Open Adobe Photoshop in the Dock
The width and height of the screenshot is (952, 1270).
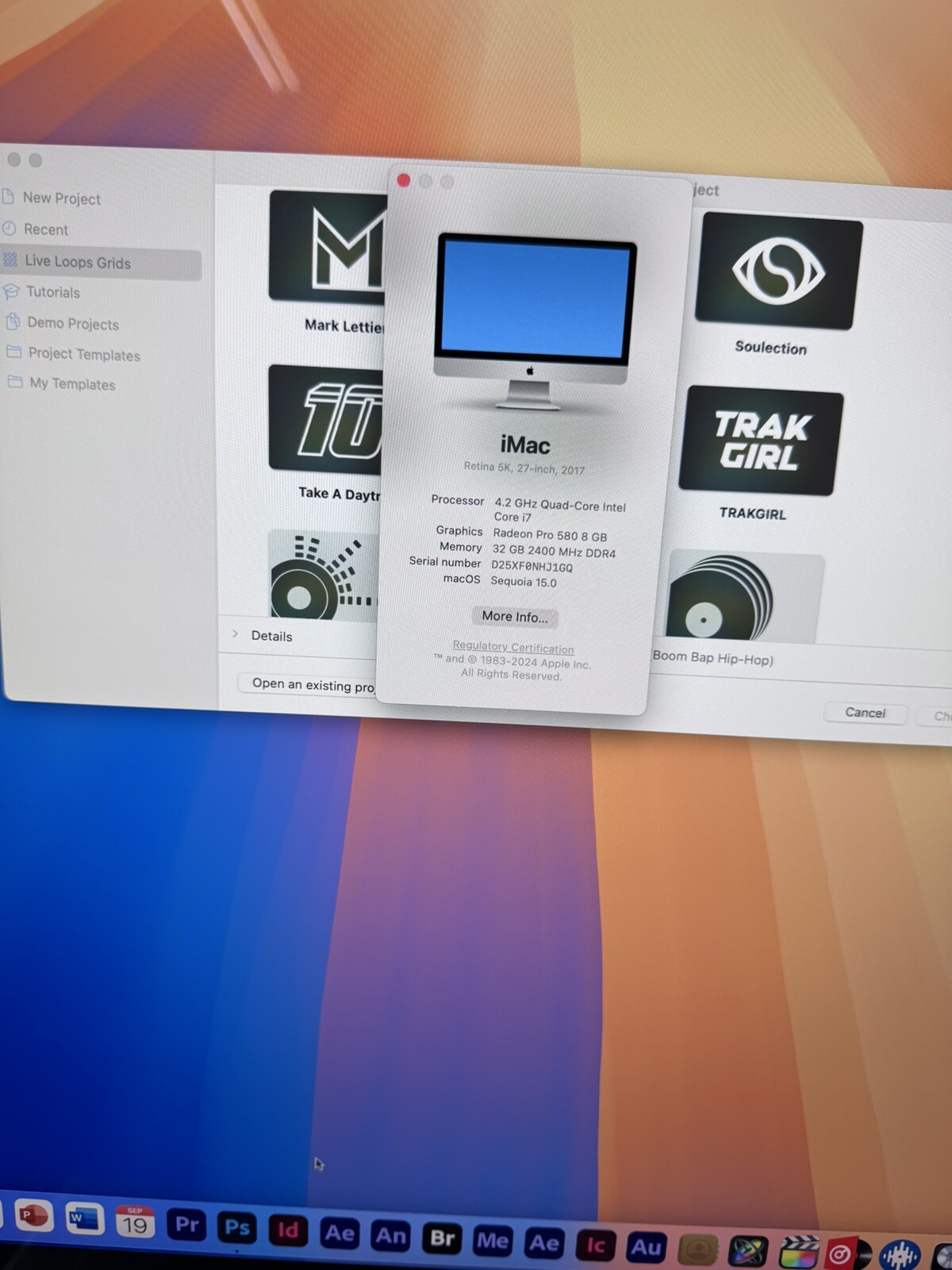pyautogui.click(x=236, y=1228)
